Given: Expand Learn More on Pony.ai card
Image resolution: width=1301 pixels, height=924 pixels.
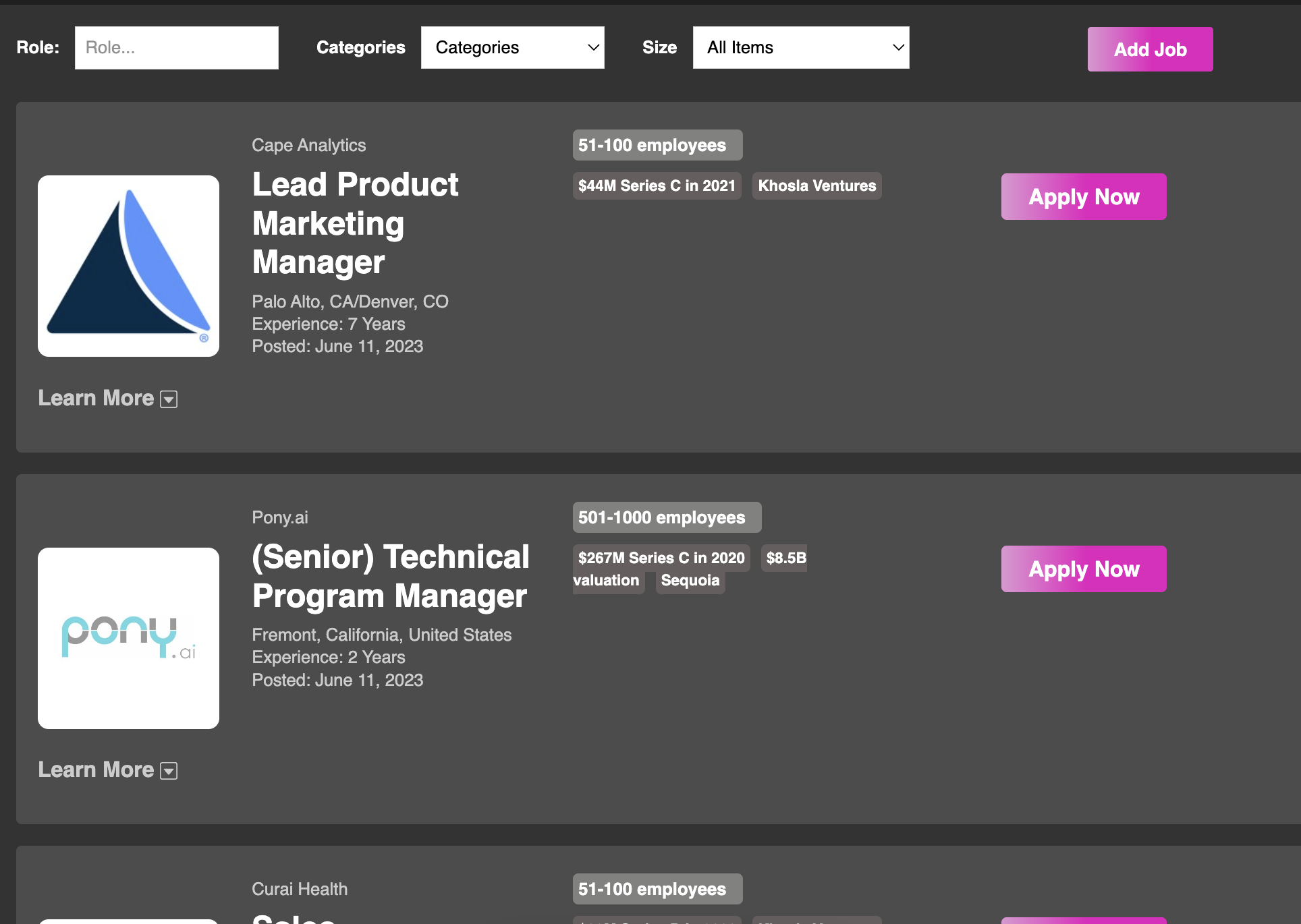Looking at the screenshot, I should pos(108,770).
